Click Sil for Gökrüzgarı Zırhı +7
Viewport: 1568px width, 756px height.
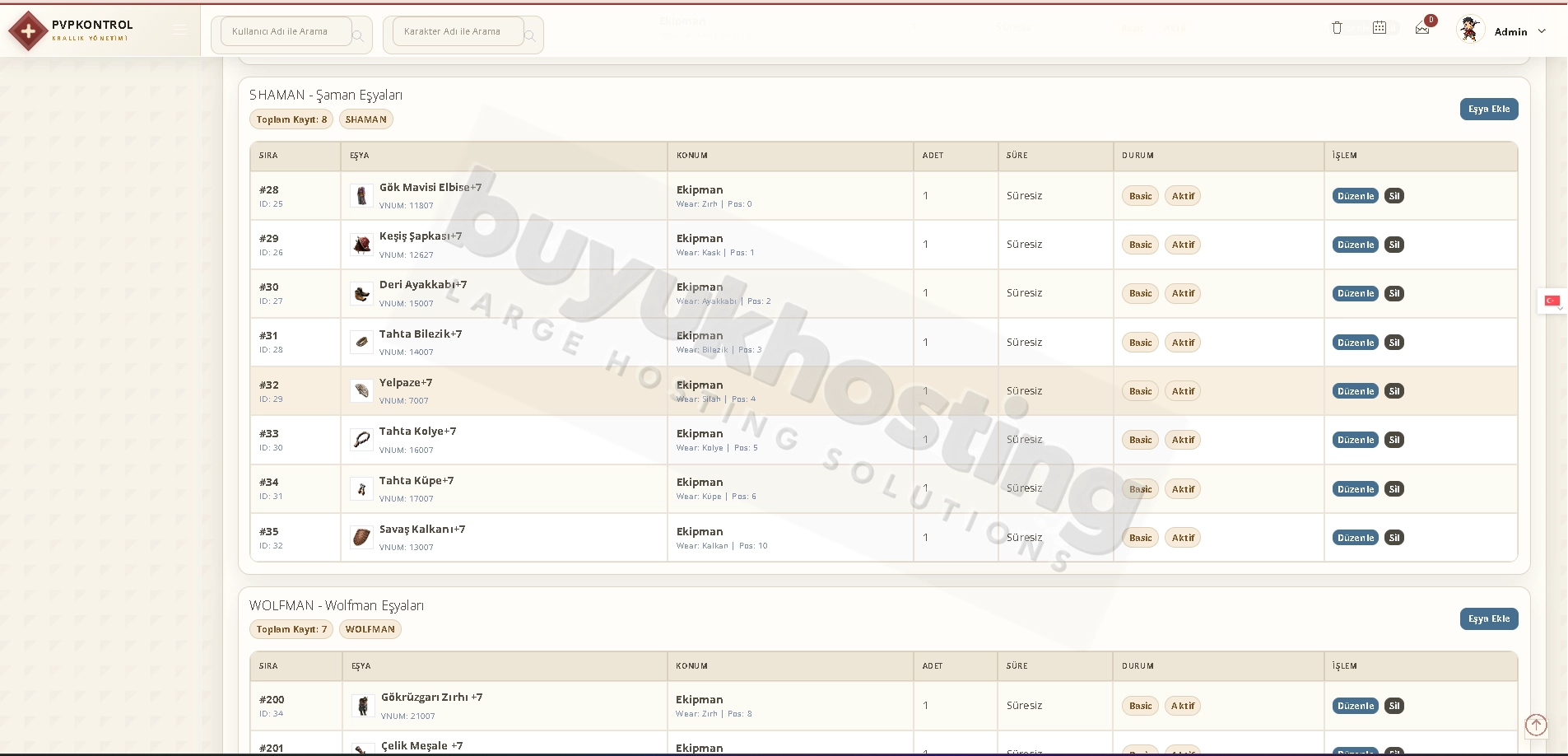click(1394, 706)
